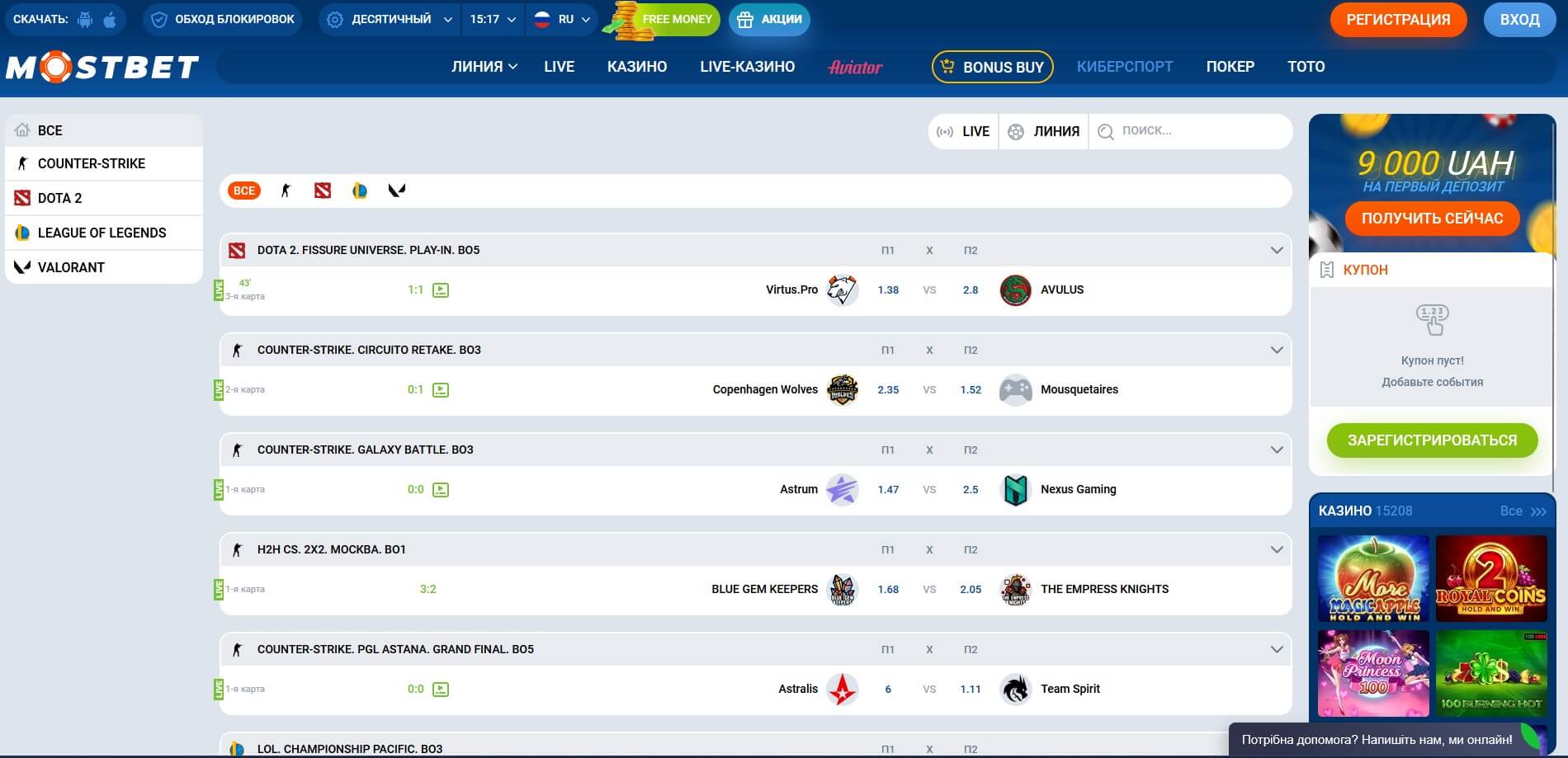Open live stream icon for Astrum match
Viewport: 1568px width, 758px height.
click(441, 490)
